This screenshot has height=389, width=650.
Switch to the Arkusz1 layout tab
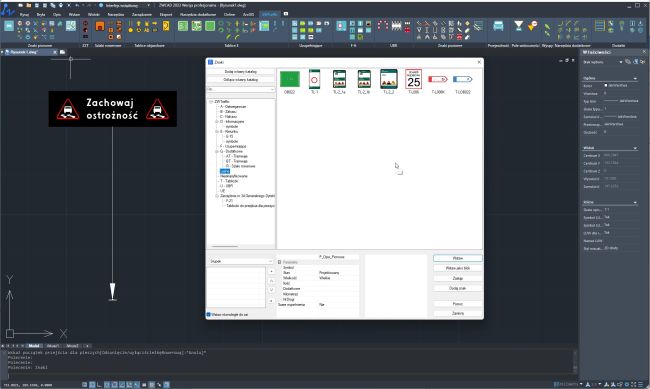click(x=53, y=345)
